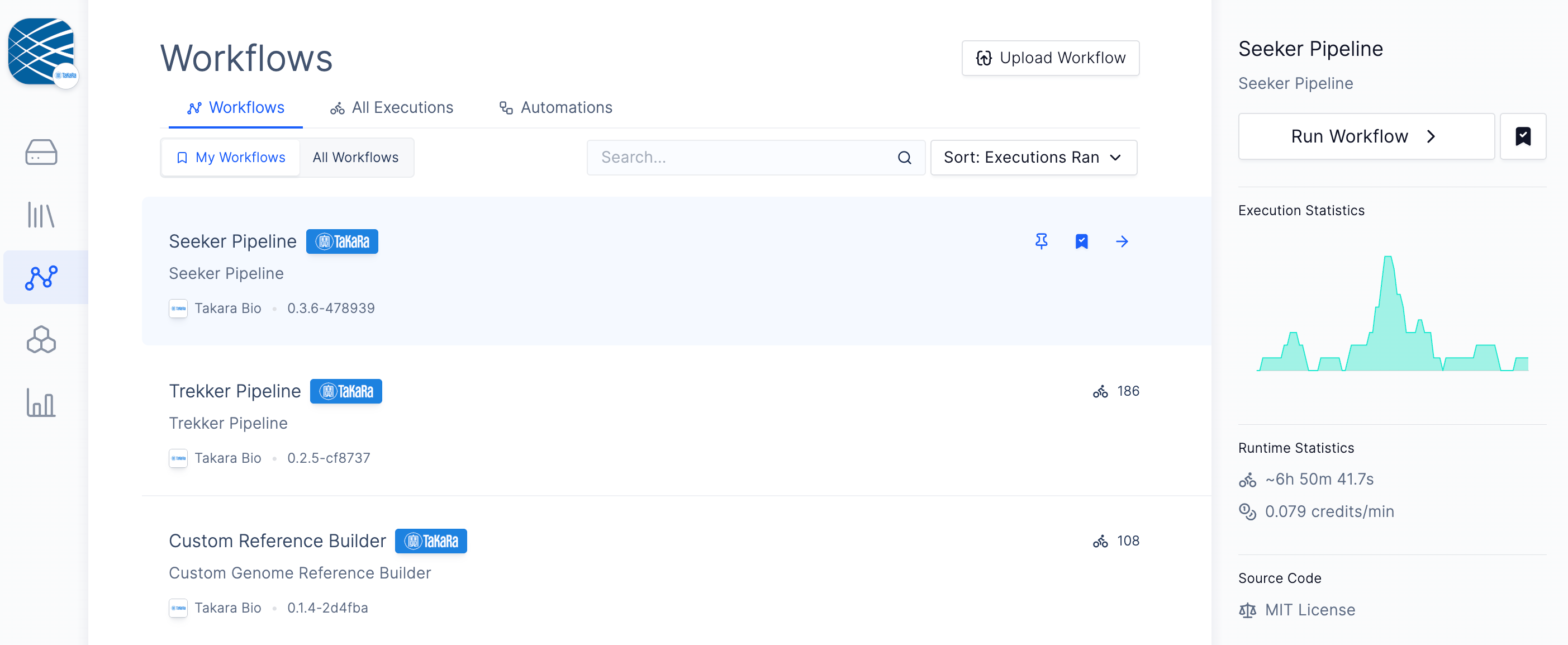The height and width of the screenshot is (645, 1568).
Task: Open the storage drive sidebar icon
Action: pos(41,152)
